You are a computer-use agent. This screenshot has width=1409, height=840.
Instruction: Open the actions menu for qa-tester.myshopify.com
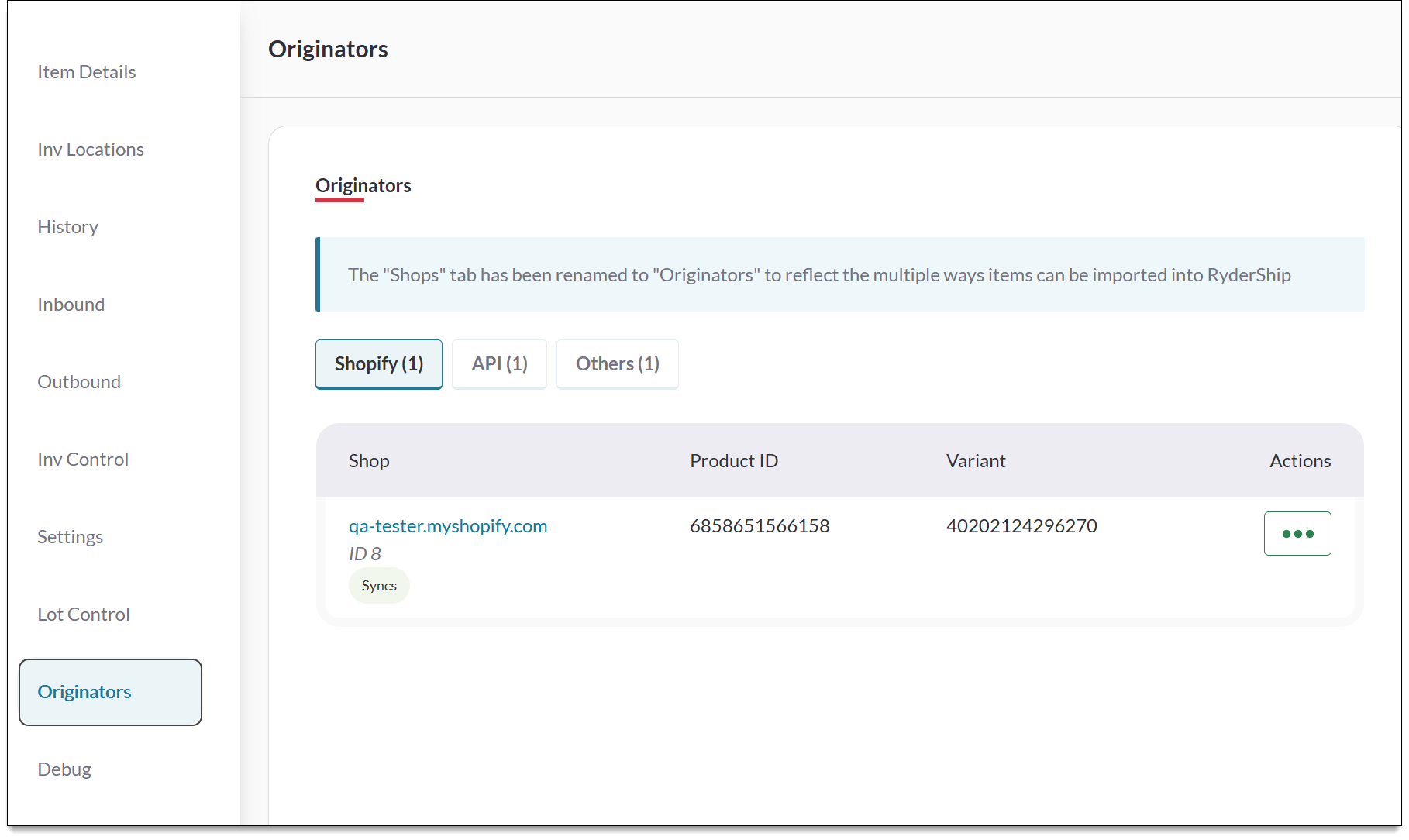pyautogui.click(x=1297, y=533)
